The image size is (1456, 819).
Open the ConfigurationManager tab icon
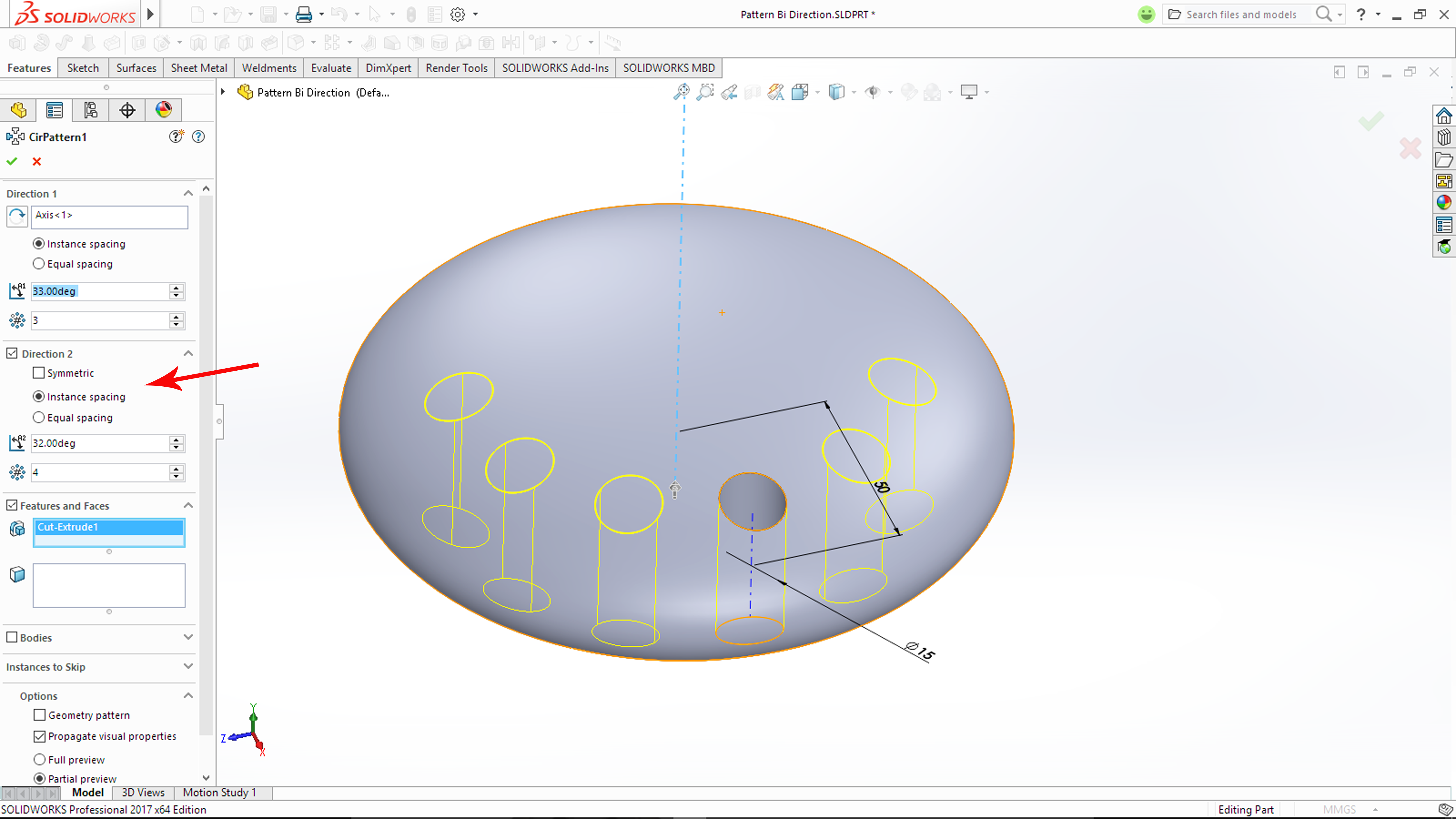click(x=91, y=110)
